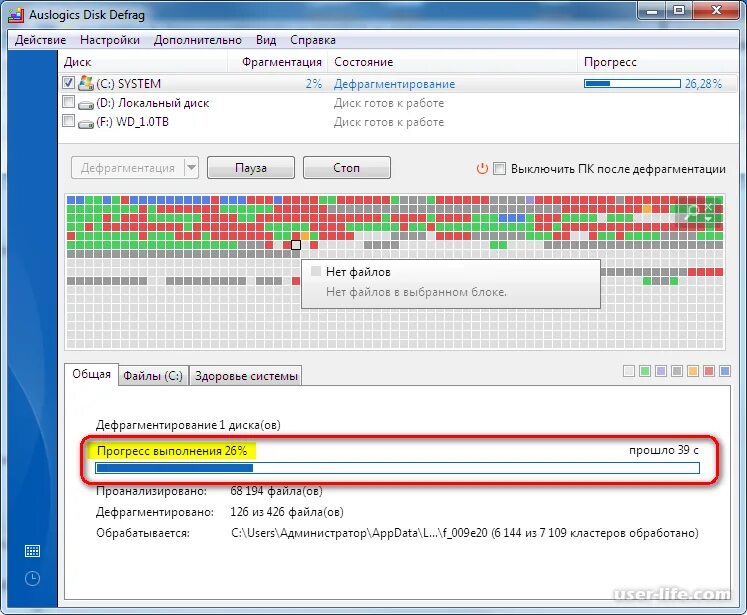Click the Фрагментация column header
The image size is (747, 615).
point(278,62)
